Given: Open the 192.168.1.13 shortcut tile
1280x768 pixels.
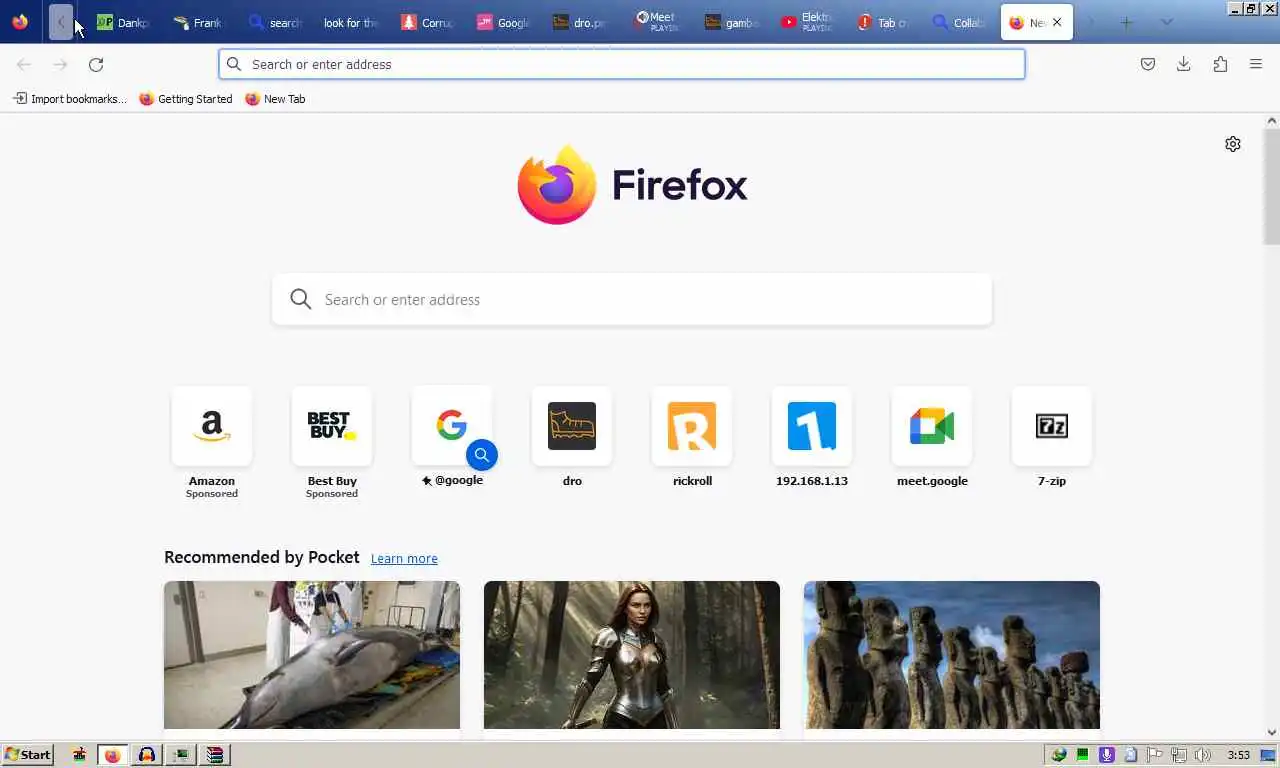Looking at the screenshot, I should [812, 438].
